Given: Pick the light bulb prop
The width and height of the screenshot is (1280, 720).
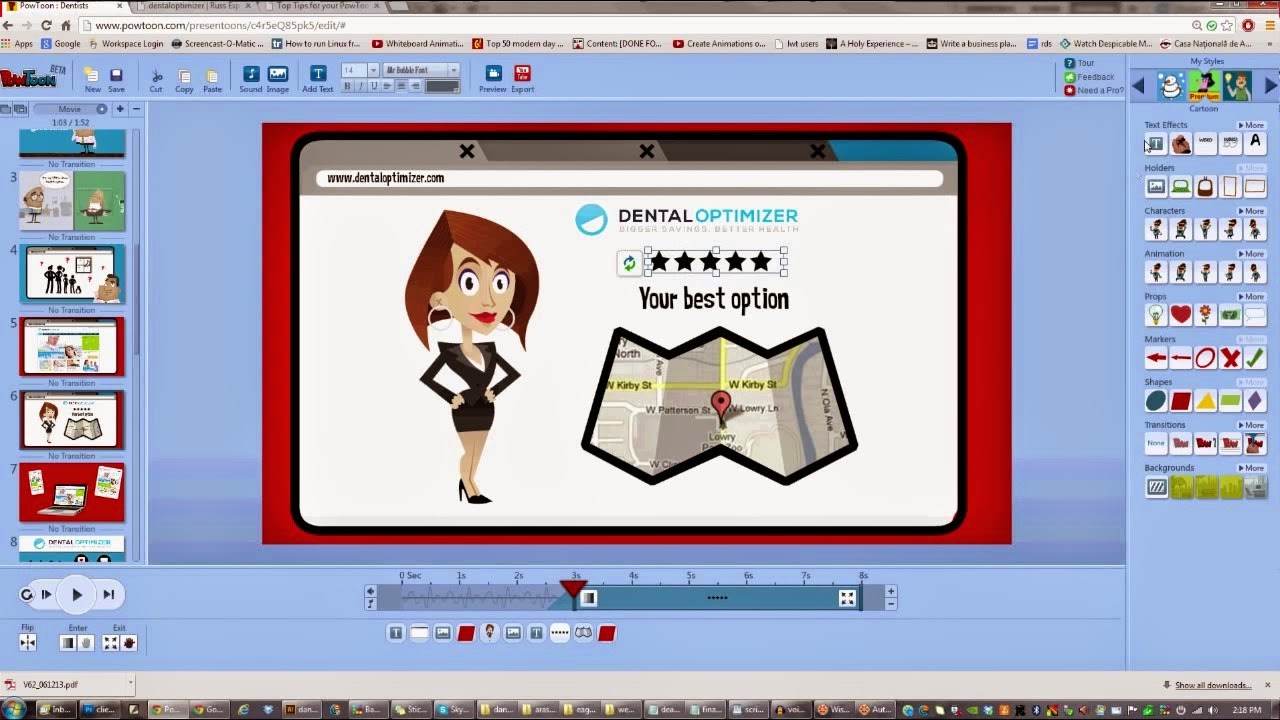Looking at the screenshot, I should click(x=1156, y=315).
